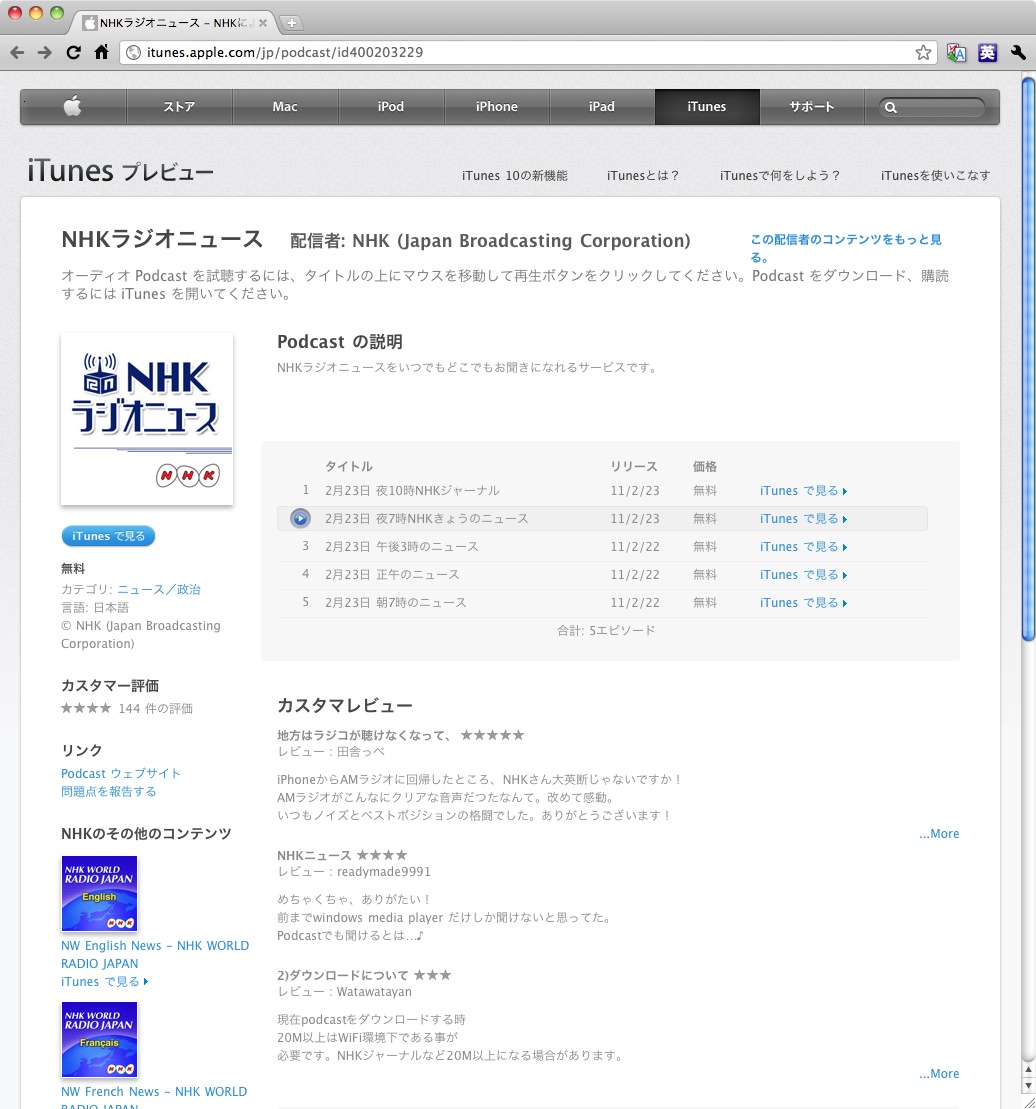Select the iTunes navigation tab
This screenshot has width=1036, height=1109.
(707, 107)
